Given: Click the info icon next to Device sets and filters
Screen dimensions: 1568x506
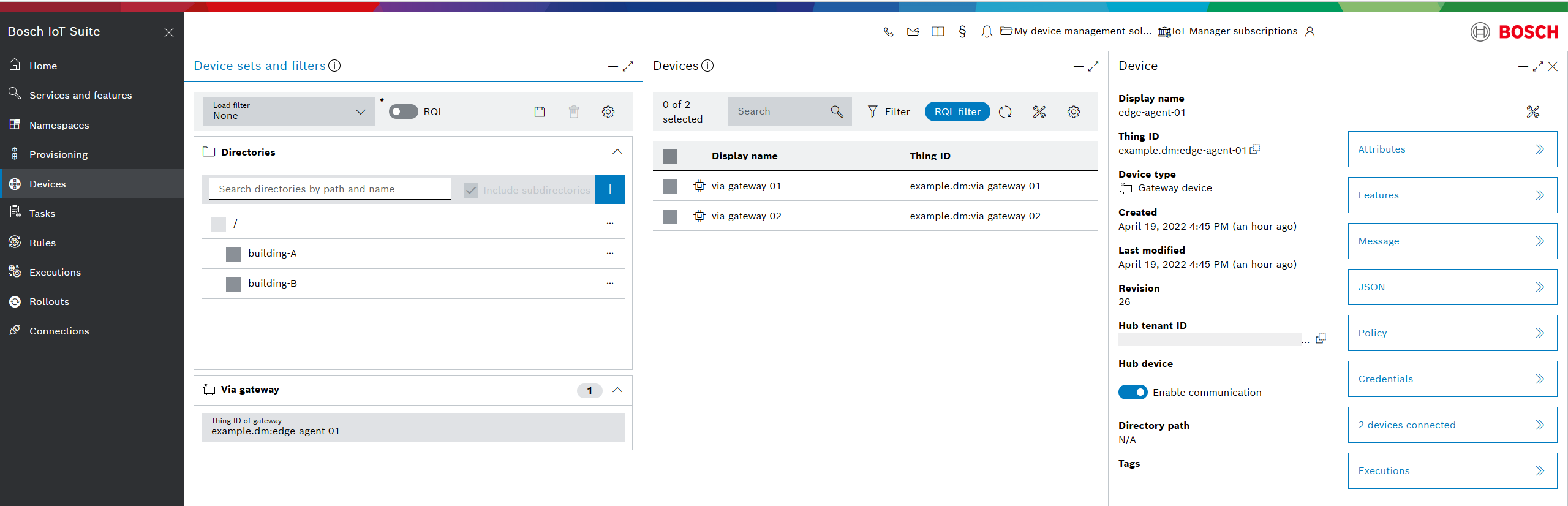Looking at the screenshot, I should coord(334,66).
